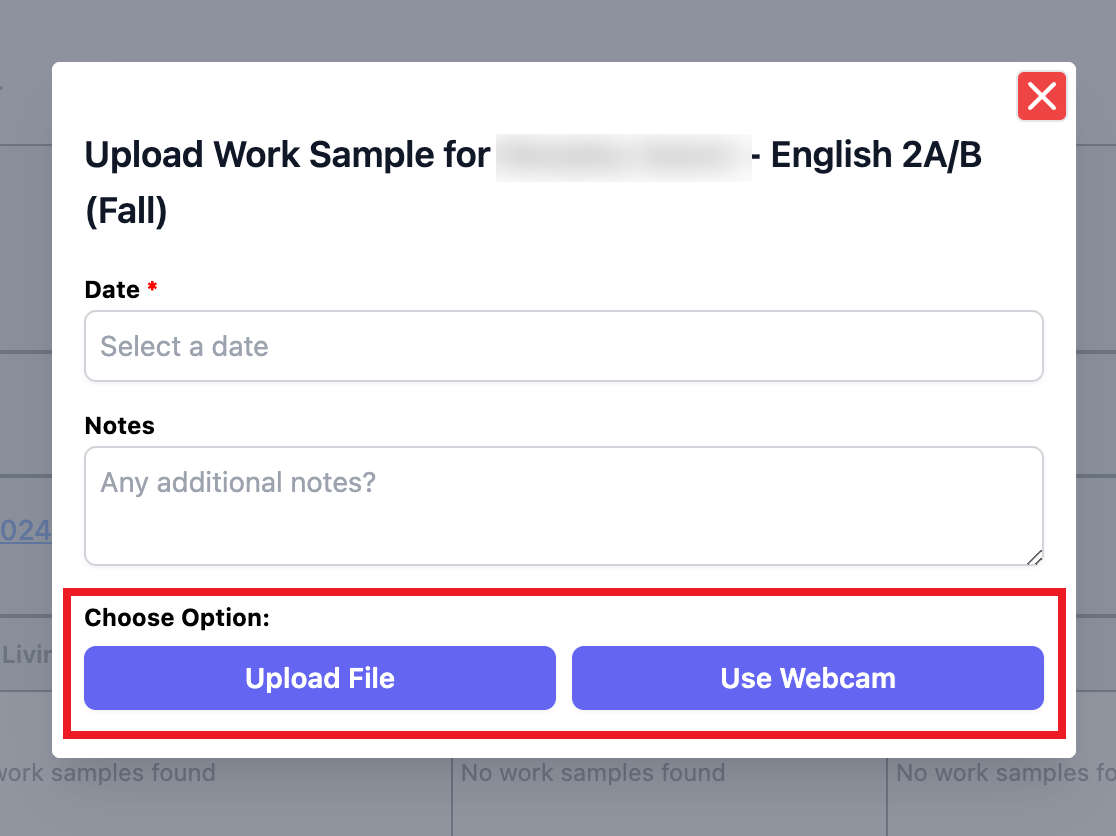The width and height of the screenshot is (1116, 836).
Task: Choose the Use Webcam option
Action: (807, 678)
